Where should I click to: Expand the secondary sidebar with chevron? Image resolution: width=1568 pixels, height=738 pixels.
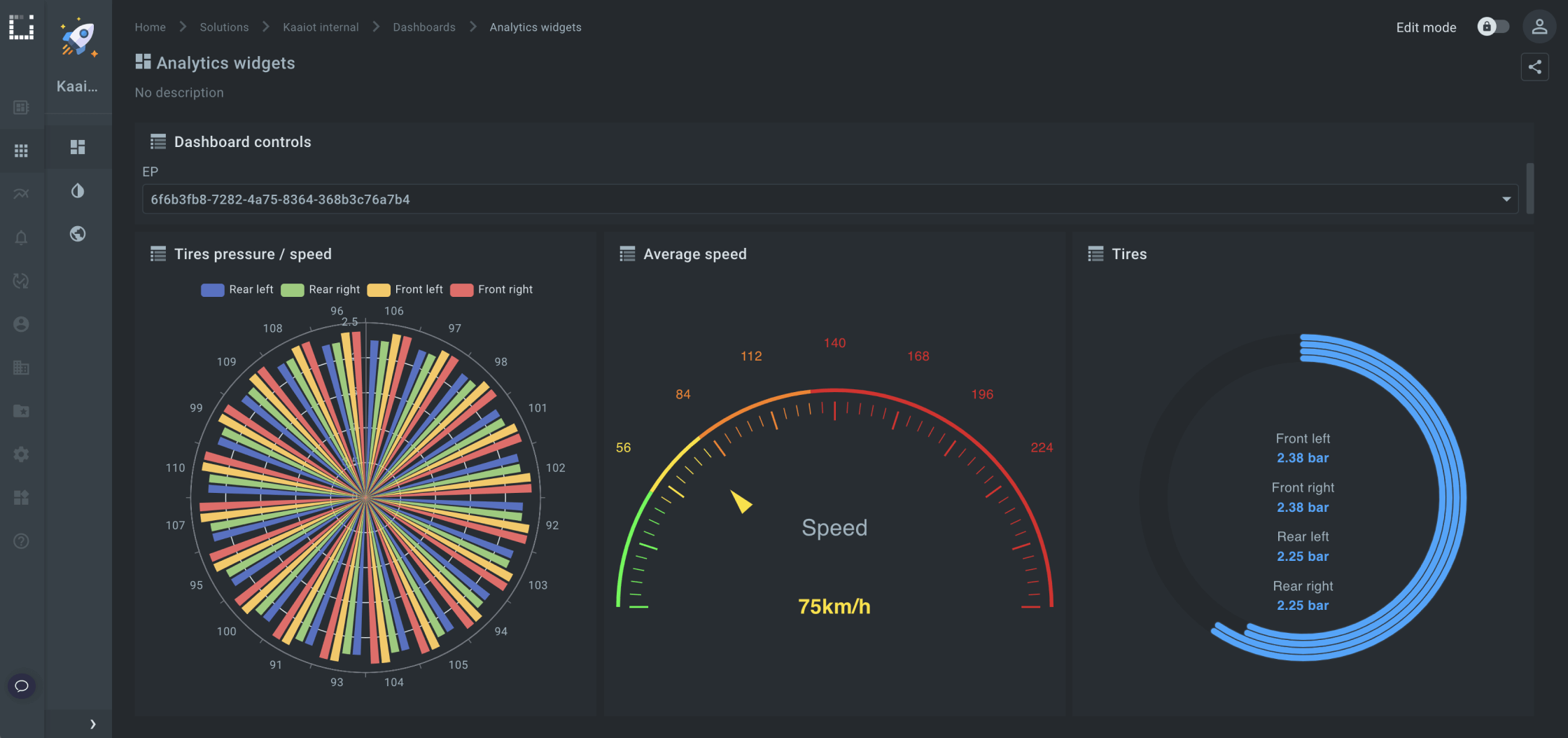click(92, 724)
